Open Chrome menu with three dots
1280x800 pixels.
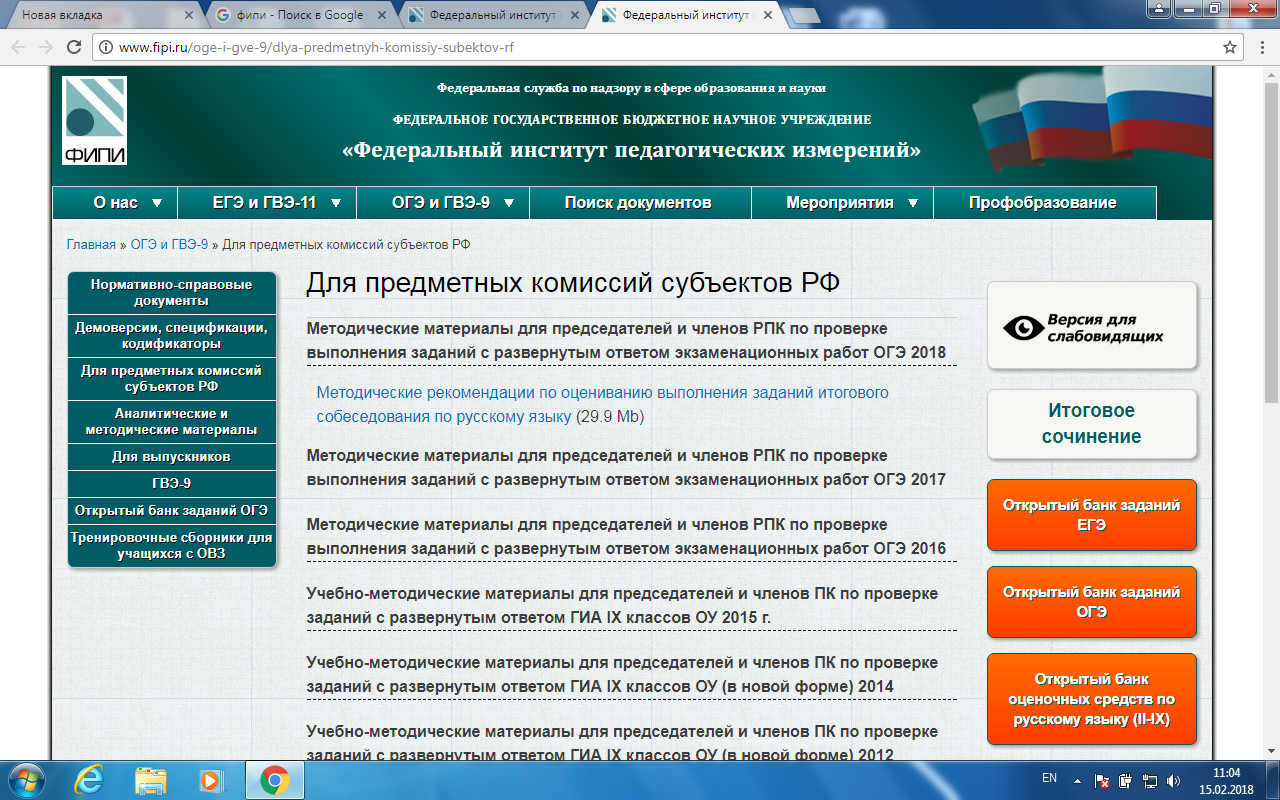[1261, 47]
